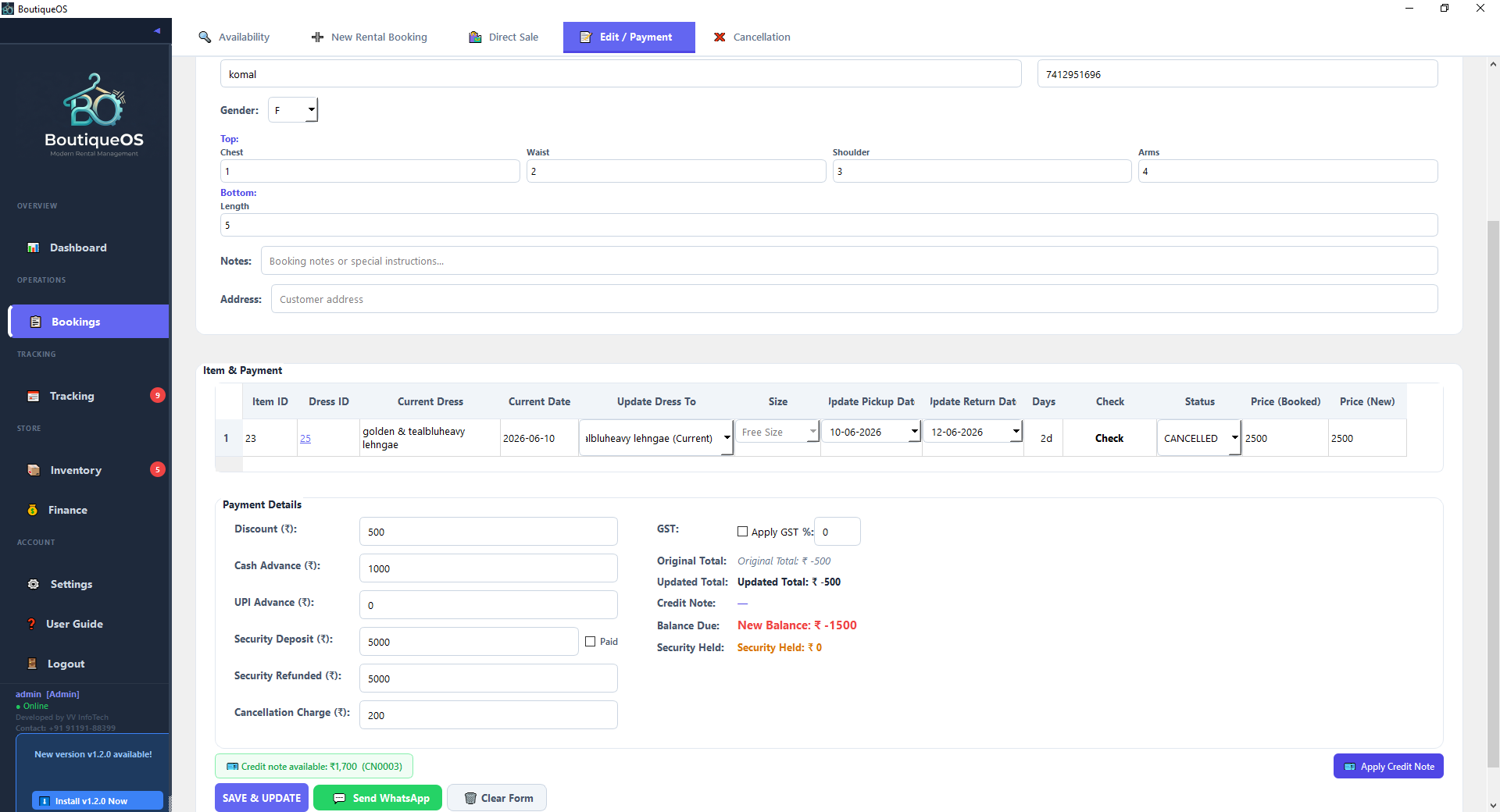Open Finance money bag icon

click(32, 510)
